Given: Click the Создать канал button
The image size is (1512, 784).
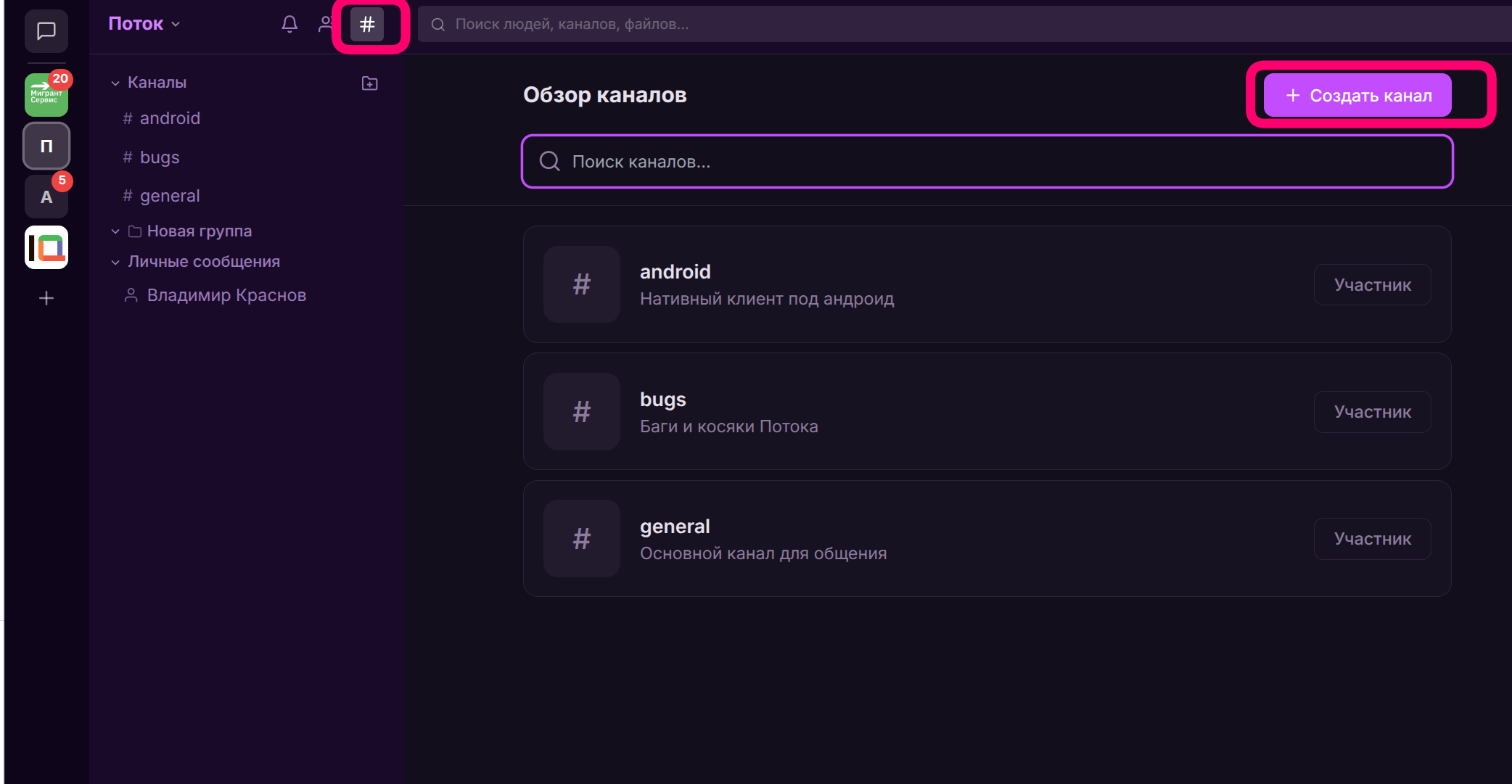Looking at the screenshot, I should click(x=1357, y=95).
